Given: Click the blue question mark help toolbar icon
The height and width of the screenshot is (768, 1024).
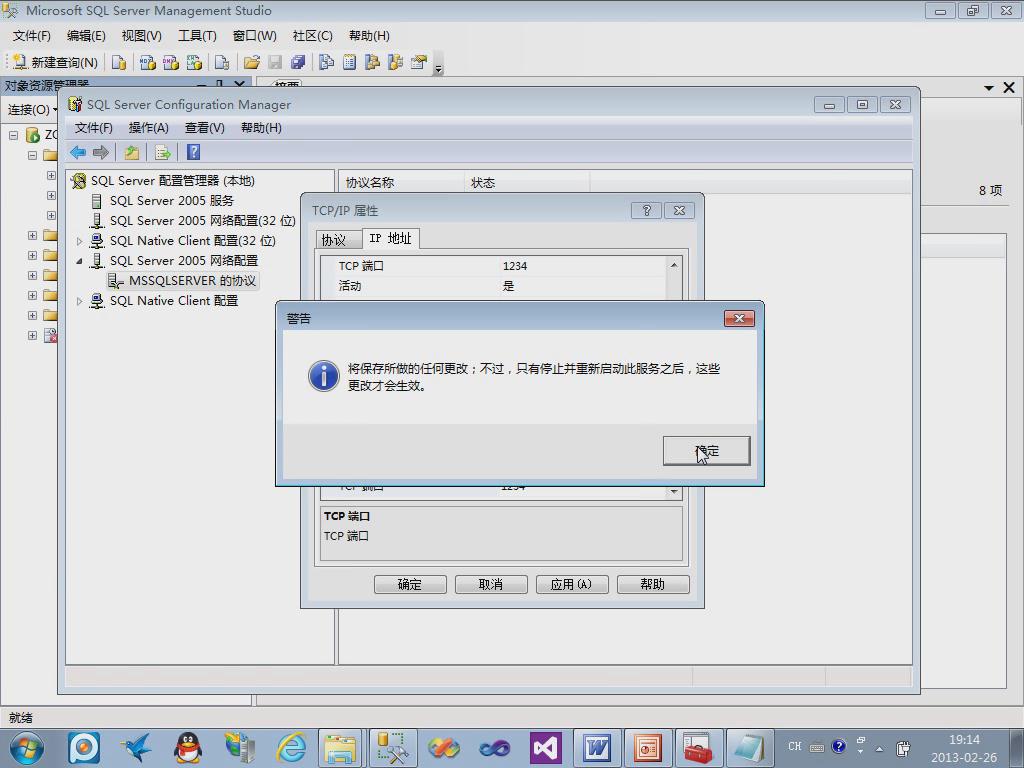Looking at the screenshot, I should (x=193, y=152).
